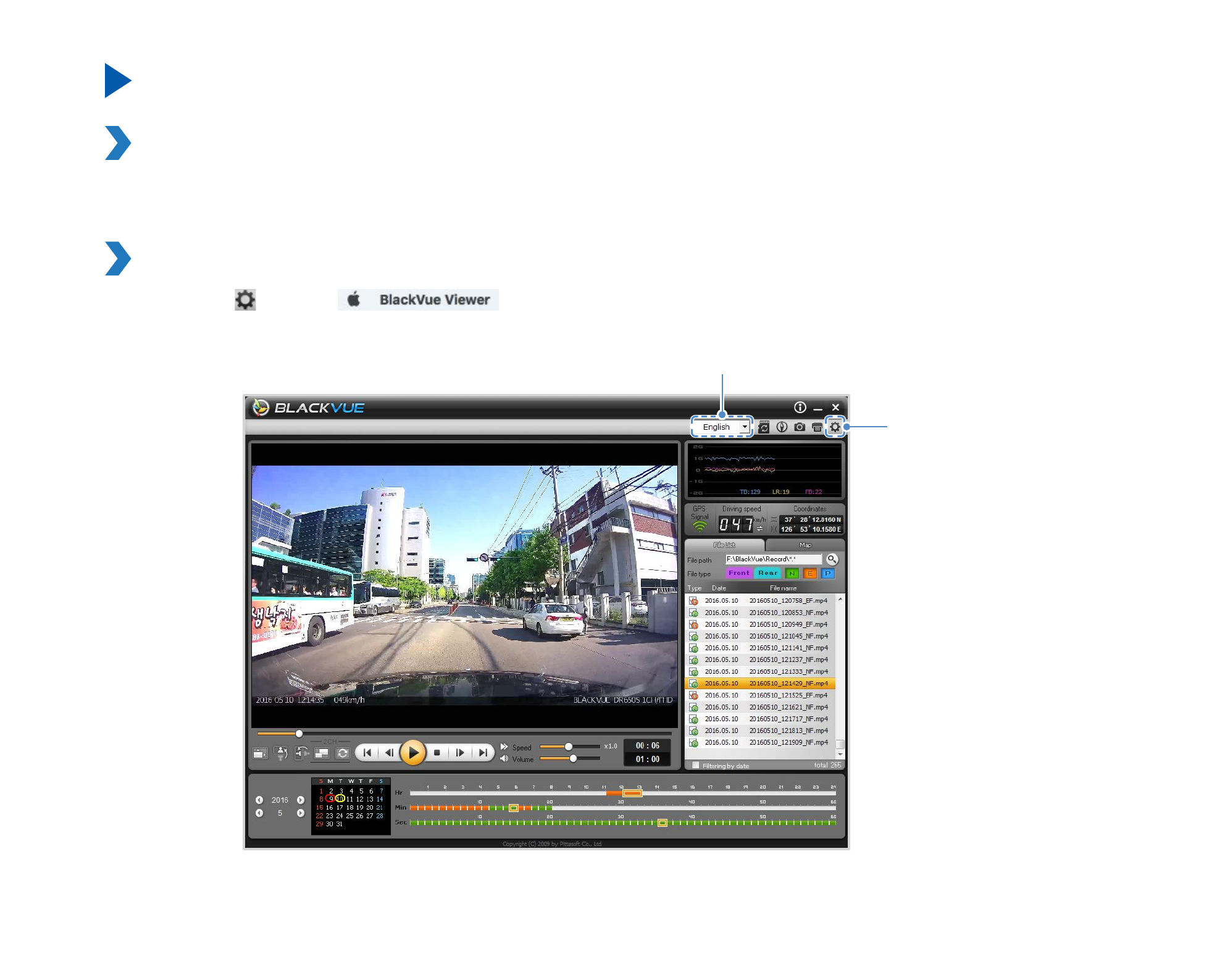Select file 20160510_121909_NF.mp4
Image resolution: width=1225 pixels, height=980 pixels.
pos(761,743)
